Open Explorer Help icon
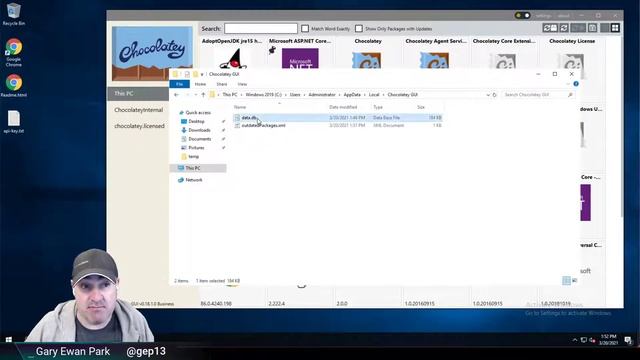The height and width of the screenshot is (360, 640). pyautogui.click(x=576, y=84)
